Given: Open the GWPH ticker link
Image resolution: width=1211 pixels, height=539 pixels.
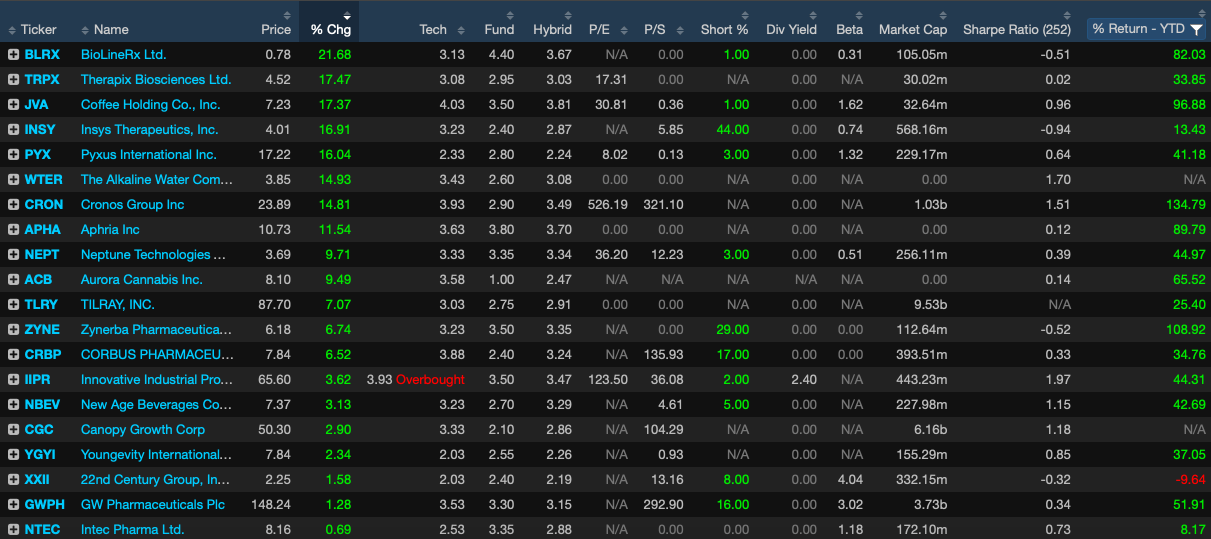Looking at the screenshot, I should (x=44, y=504).
